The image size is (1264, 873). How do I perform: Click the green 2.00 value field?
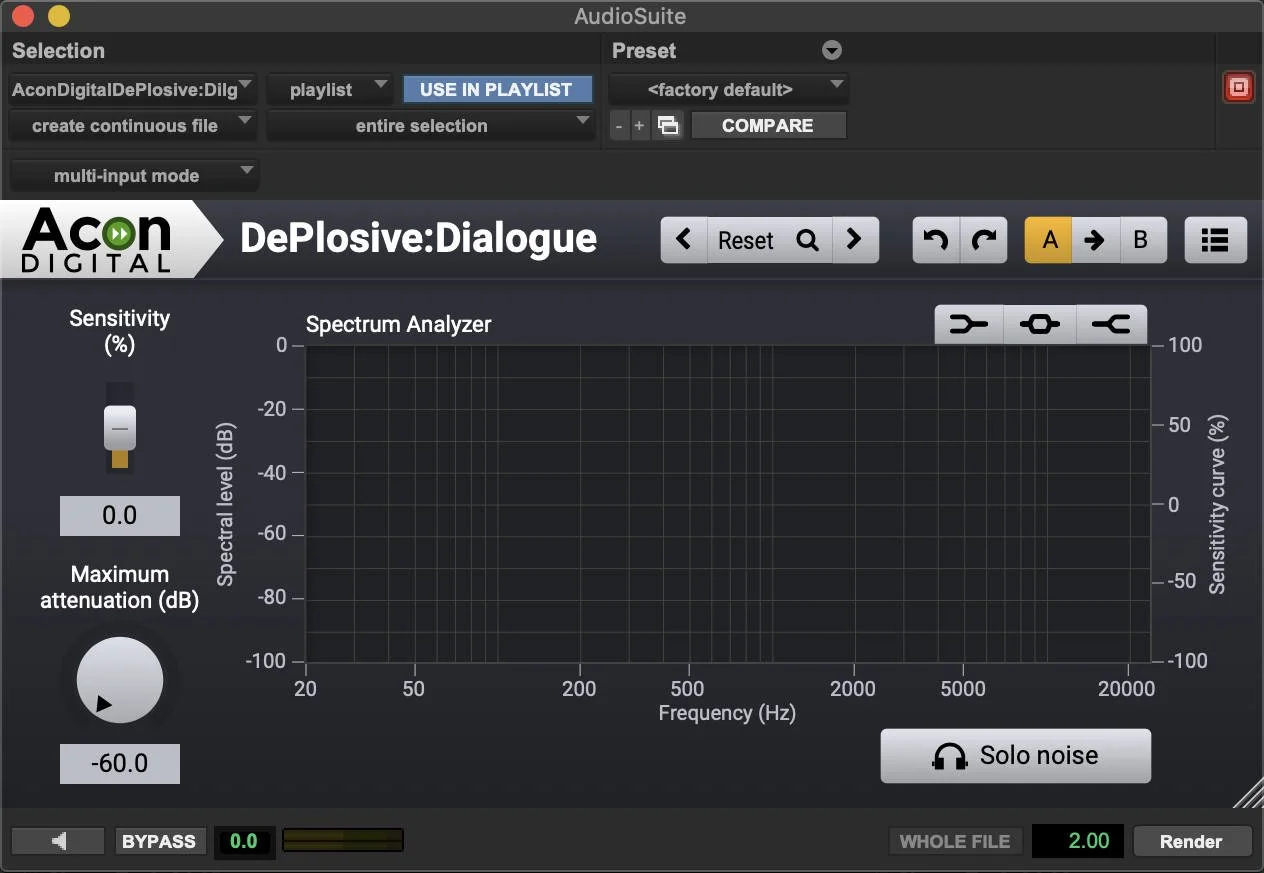pos(1077,841)
